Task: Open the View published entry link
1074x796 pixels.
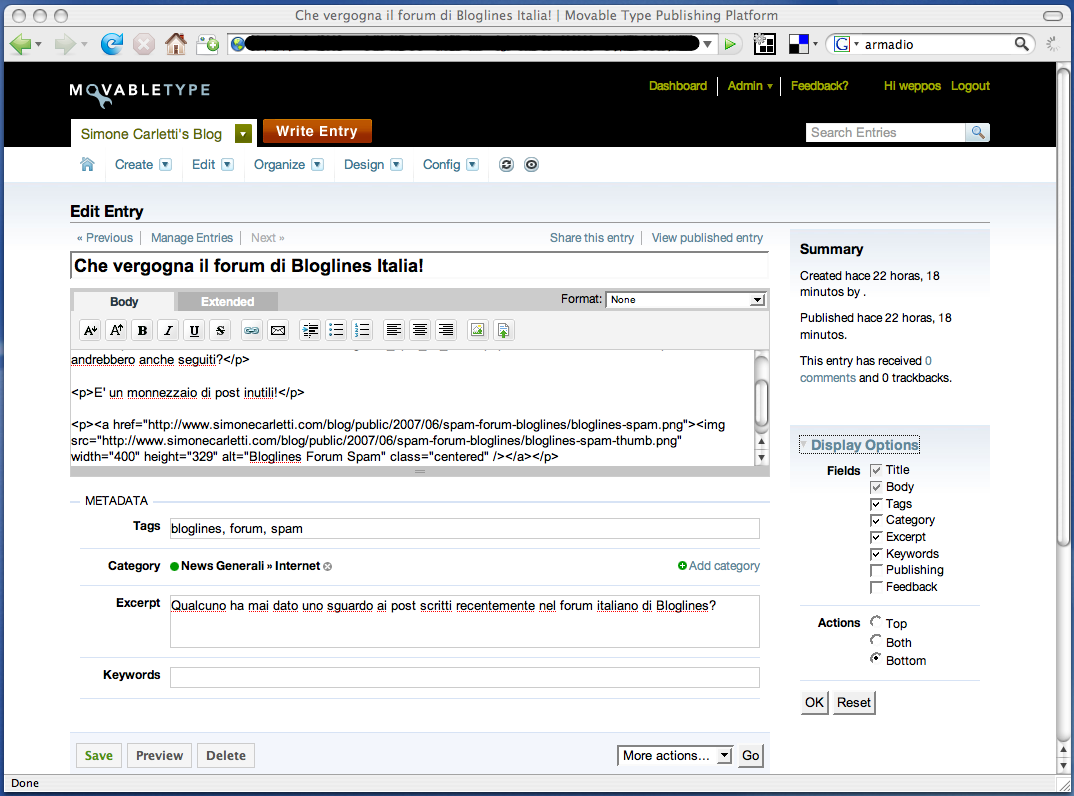Action: (x=707, y=238)
